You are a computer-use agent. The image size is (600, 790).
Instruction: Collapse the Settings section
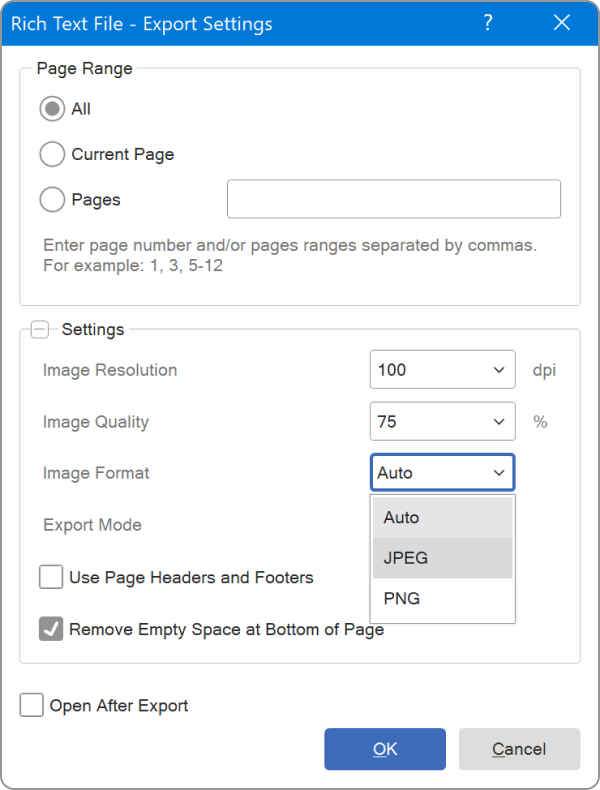click(x=40, y=329)
